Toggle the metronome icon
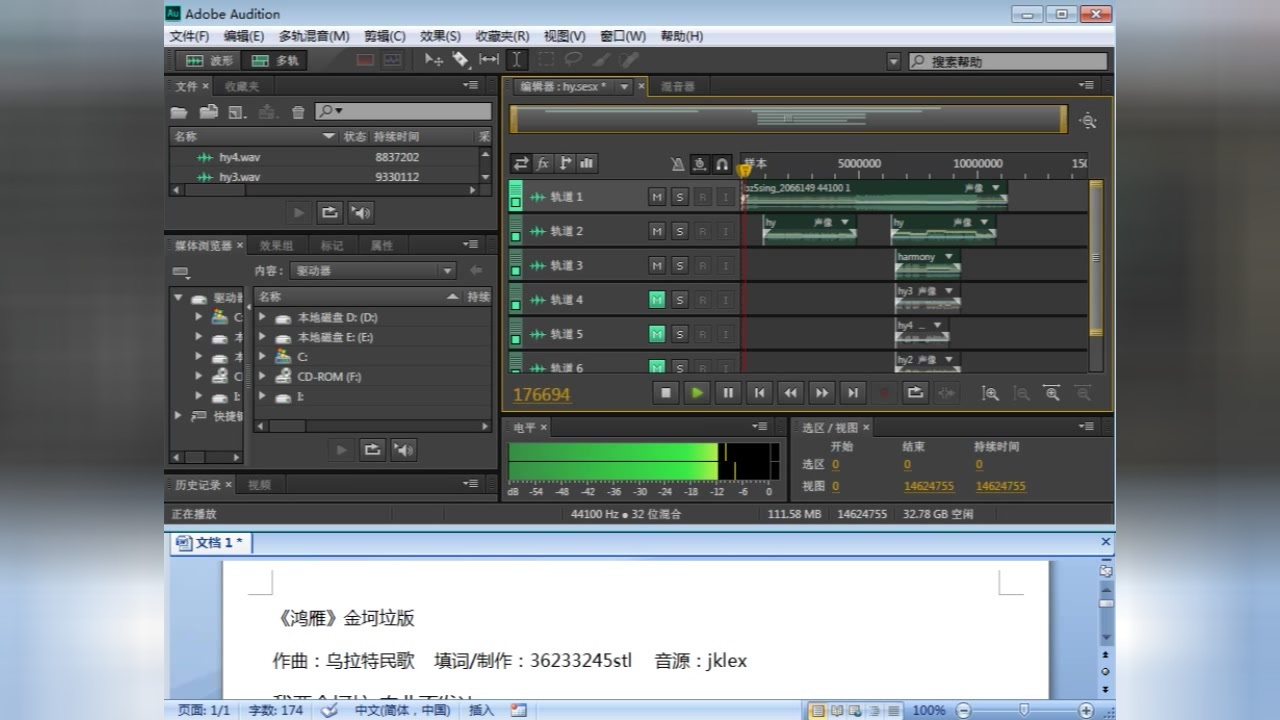The image size is (1280, 720). point(677,164)
